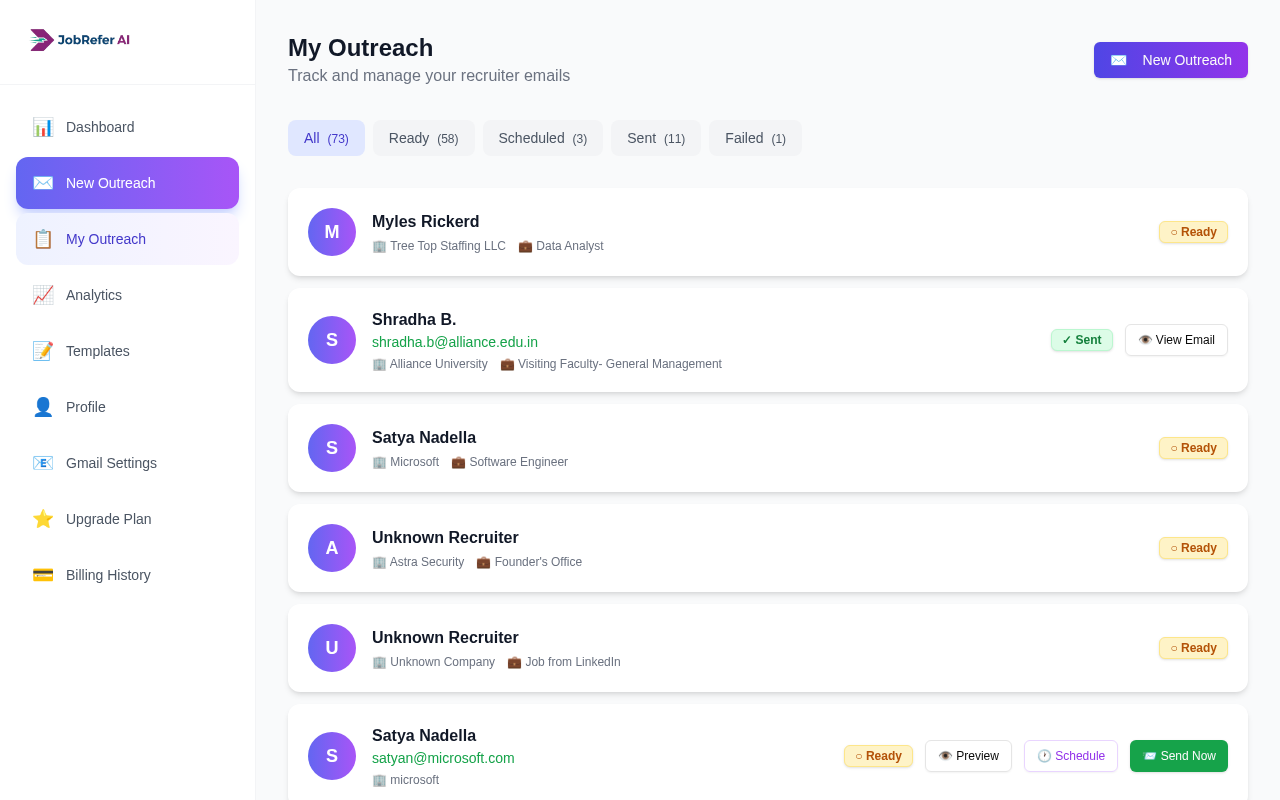Click the name Myles Rickerd
This screenshot has height=800, width=1280.
tap(426, 222)
